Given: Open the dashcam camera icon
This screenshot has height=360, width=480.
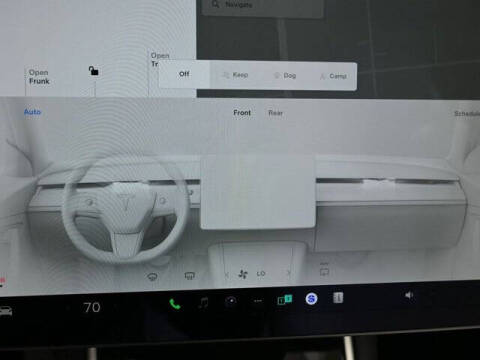Looking at the screenshot, I should point(231,301).
